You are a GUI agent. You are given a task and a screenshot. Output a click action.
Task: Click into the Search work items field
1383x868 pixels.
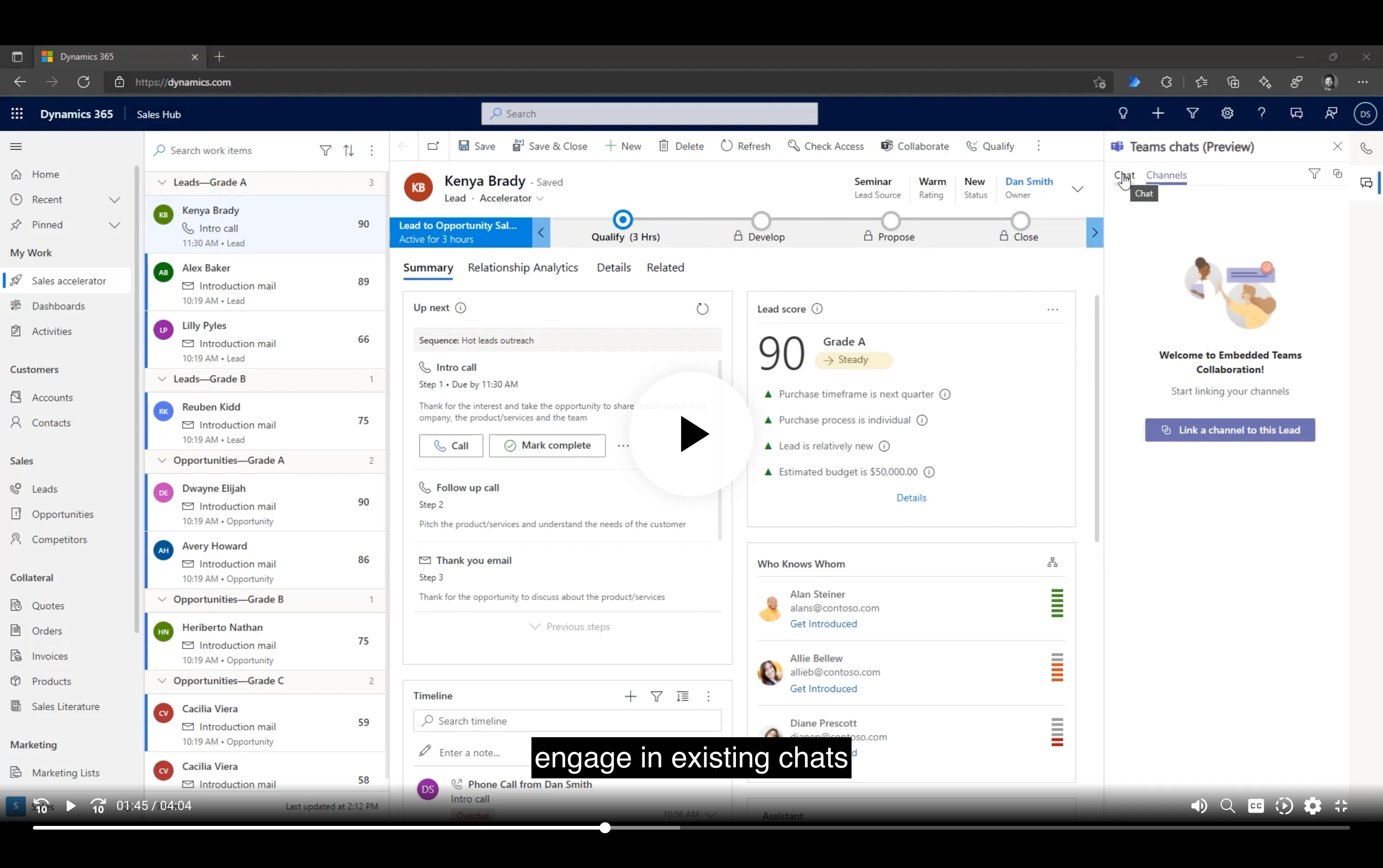point(232,150)
